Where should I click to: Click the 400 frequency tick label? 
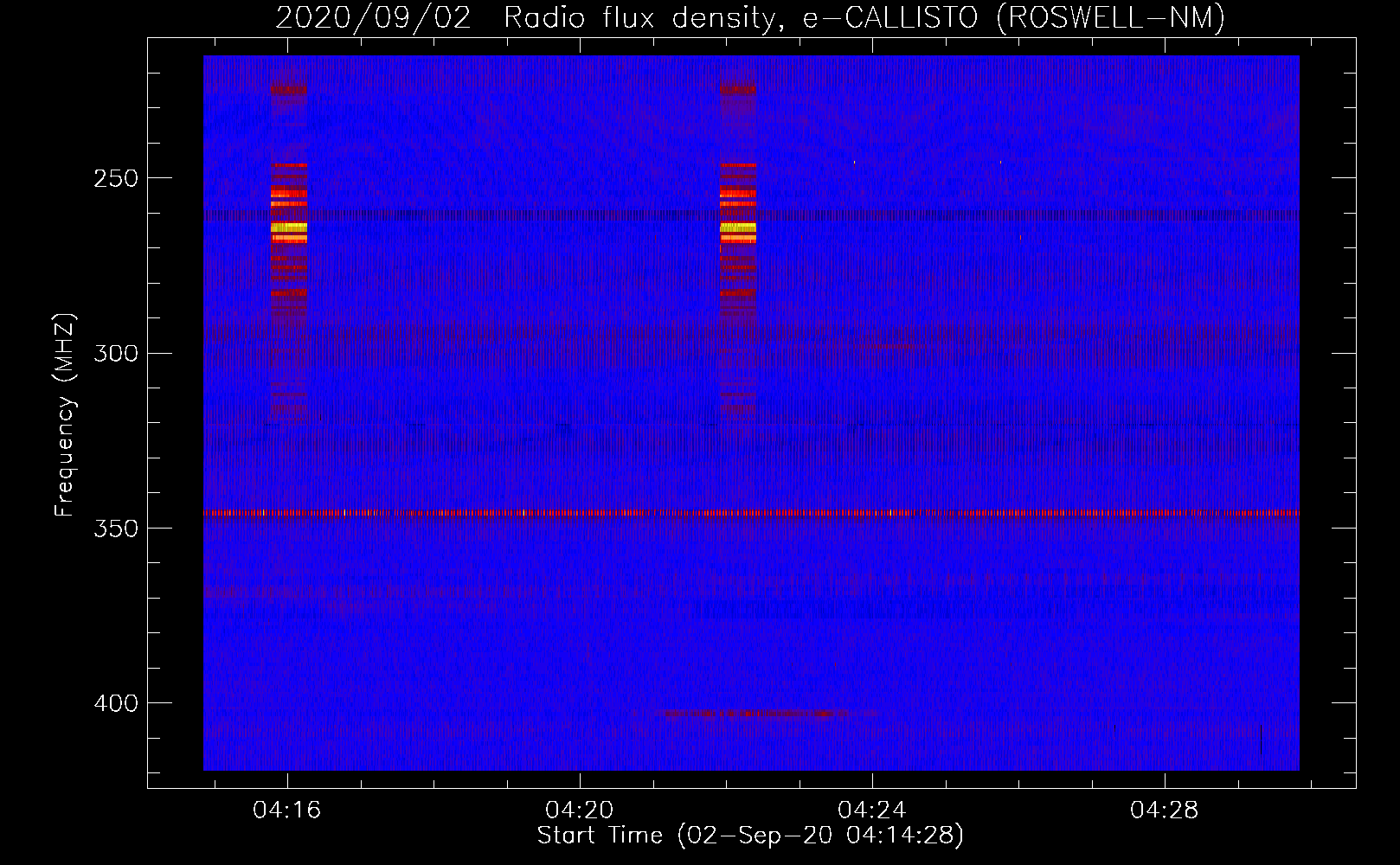(x=116, y=703)
